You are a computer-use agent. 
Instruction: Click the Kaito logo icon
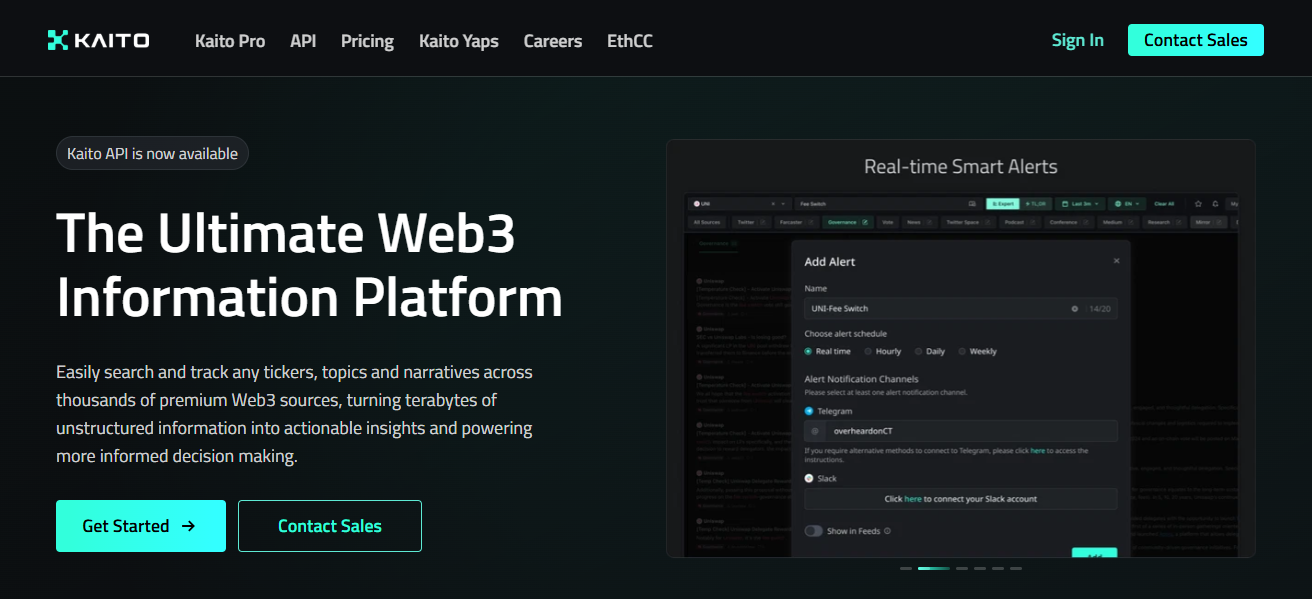[58, 40]
